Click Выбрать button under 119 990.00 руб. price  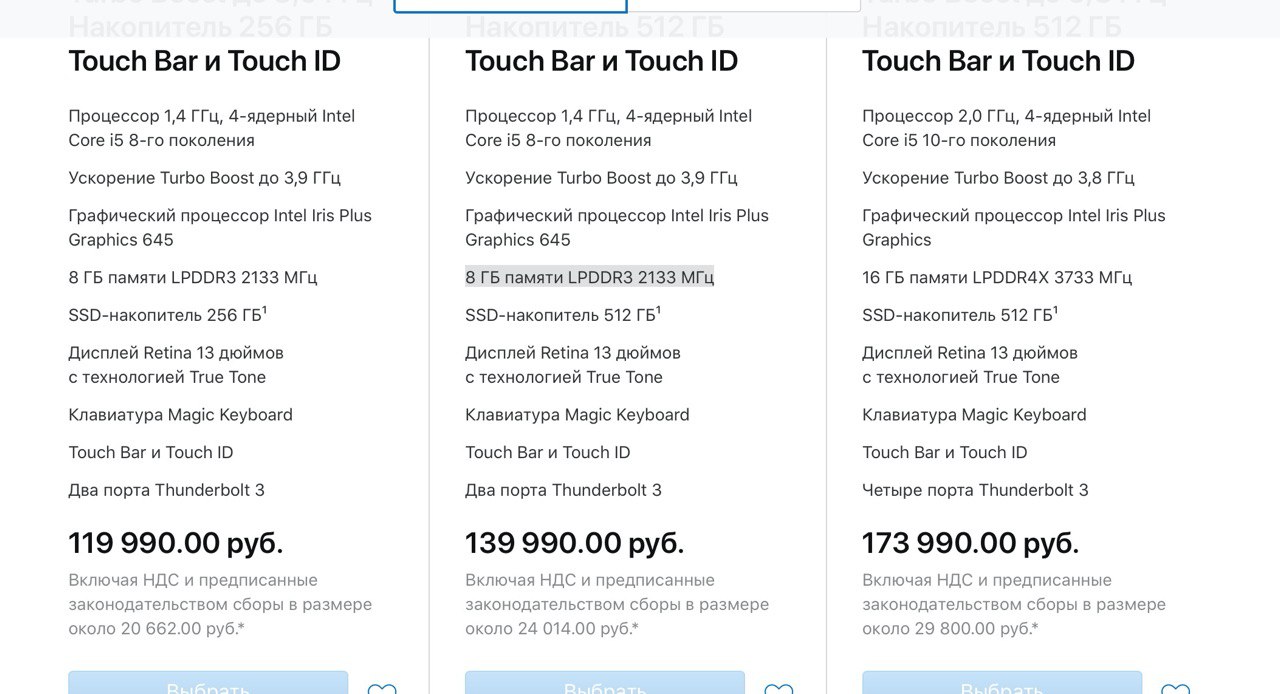pyautogui.click(x=208, y=683)
